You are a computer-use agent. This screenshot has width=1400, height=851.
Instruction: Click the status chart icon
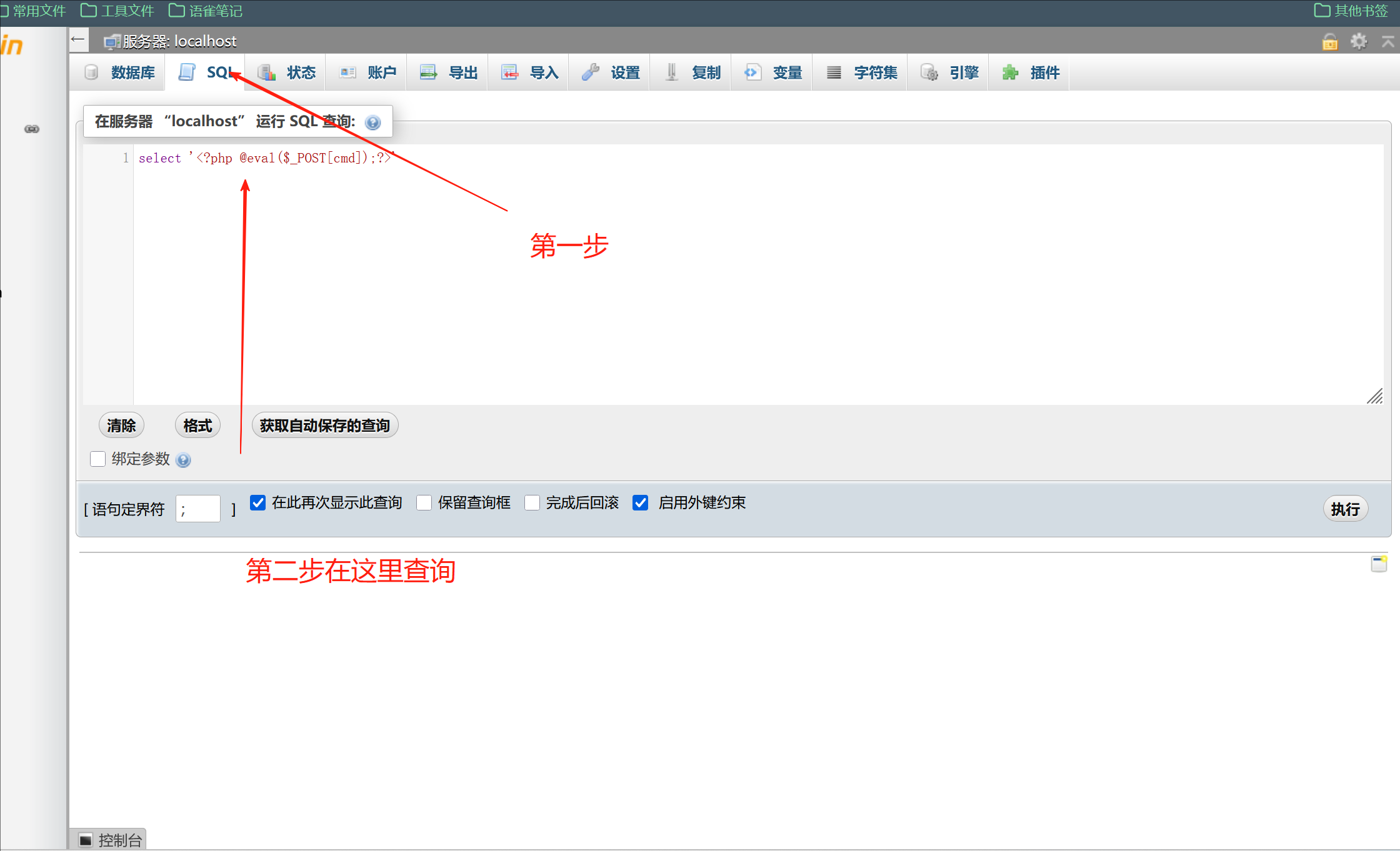267,72
